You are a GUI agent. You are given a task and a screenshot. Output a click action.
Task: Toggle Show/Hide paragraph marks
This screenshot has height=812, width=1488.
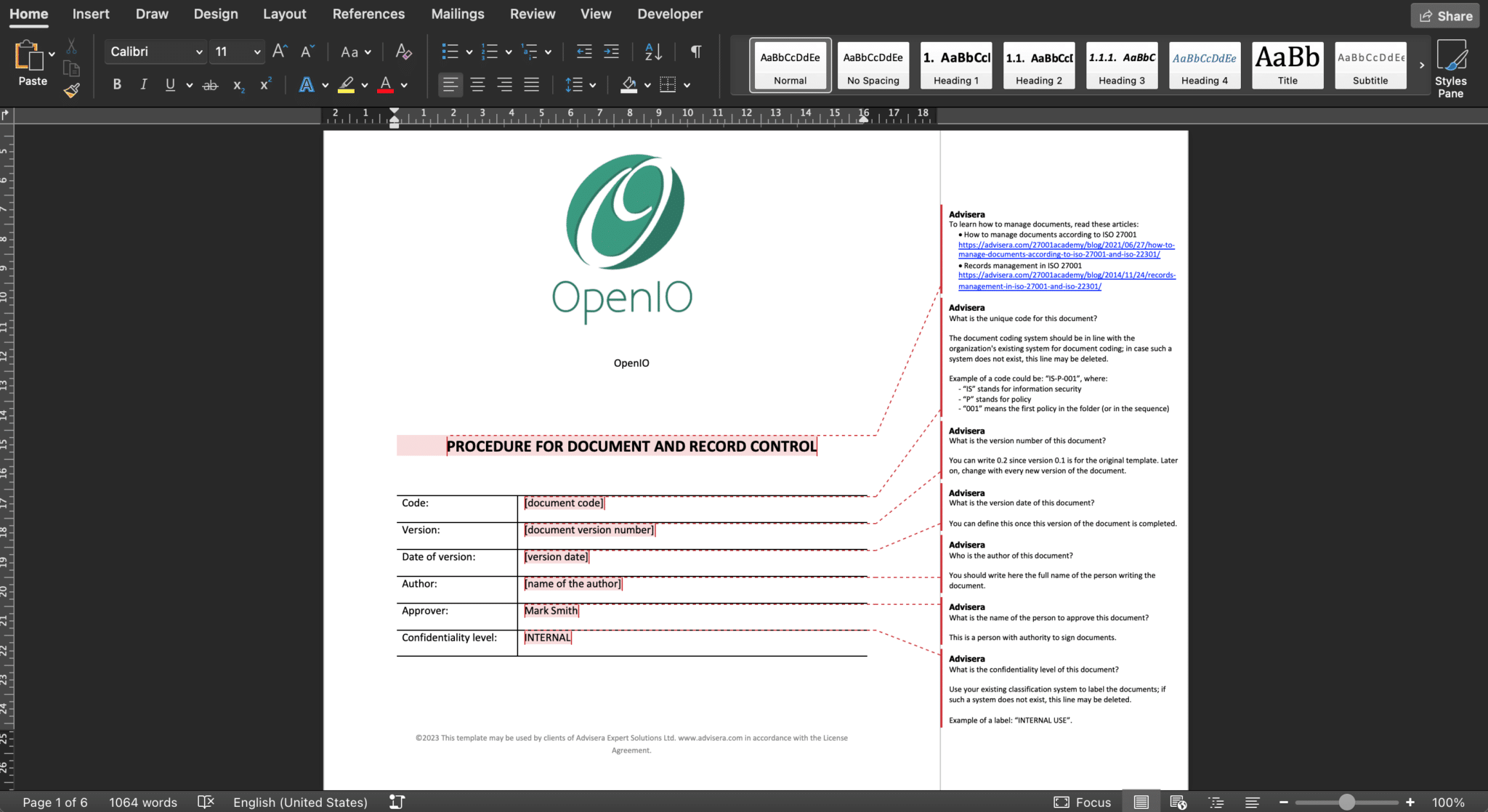coord(695,52)
